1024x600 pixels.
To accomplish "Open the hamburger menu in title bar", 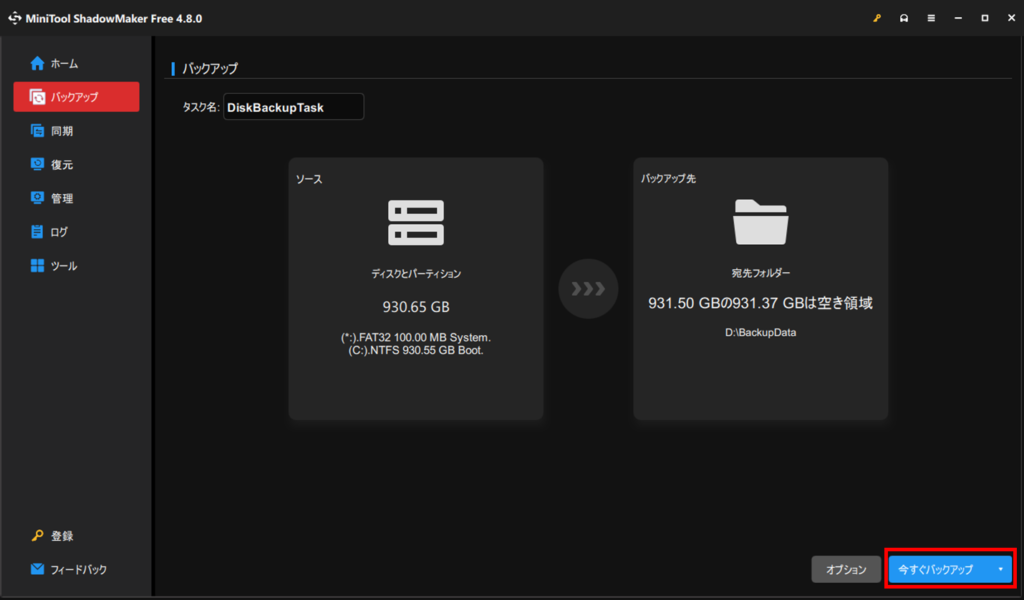I will 931,18.
